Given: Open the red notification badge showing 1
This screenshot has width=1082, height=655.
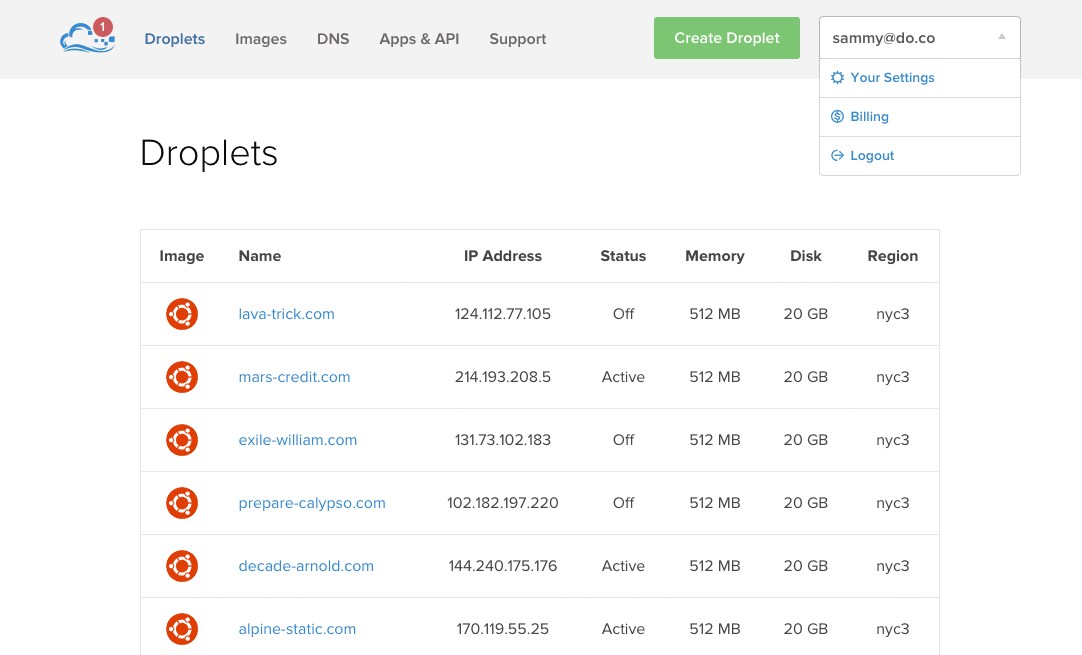Looking at the screenshot, I should [x=103, y=27].
